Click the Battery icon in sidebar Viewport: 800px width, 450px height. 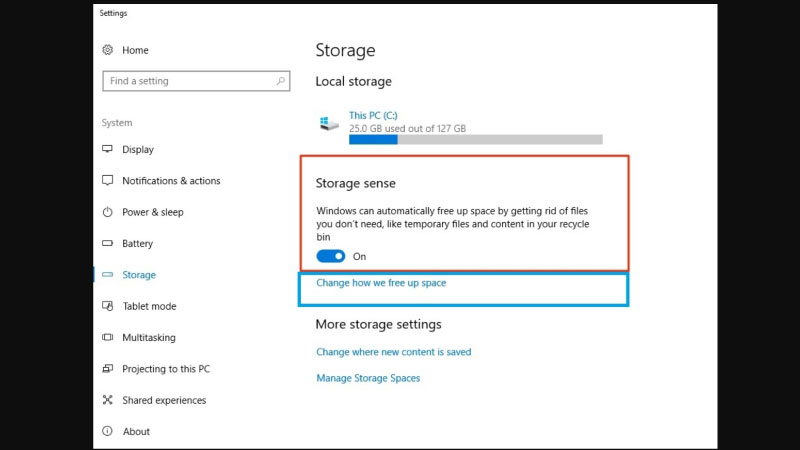(108, 243)
